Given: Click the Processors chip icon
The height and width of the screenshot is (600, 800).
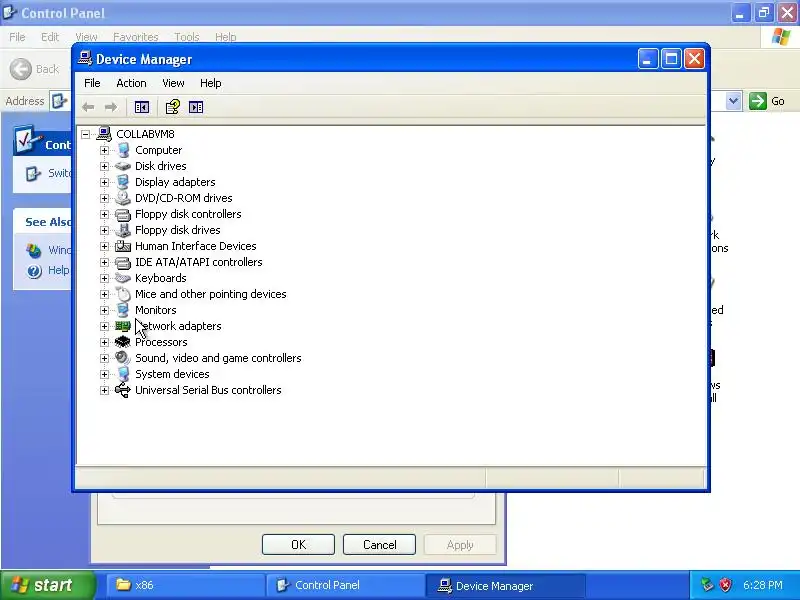Looking at the screenshot, I should click(x=123, y=342).
